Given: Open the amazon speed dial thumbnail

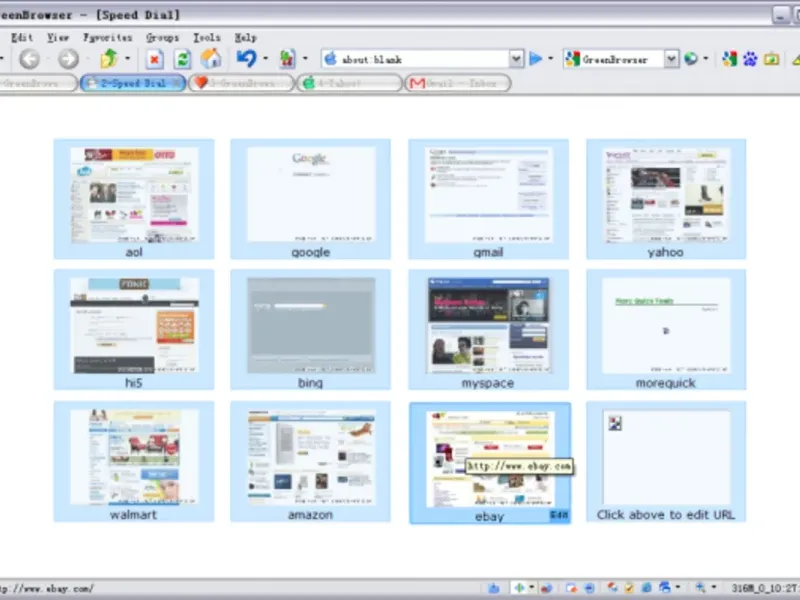Looking at the screenshot, I should pyautogui.click(x=310, y=461).
